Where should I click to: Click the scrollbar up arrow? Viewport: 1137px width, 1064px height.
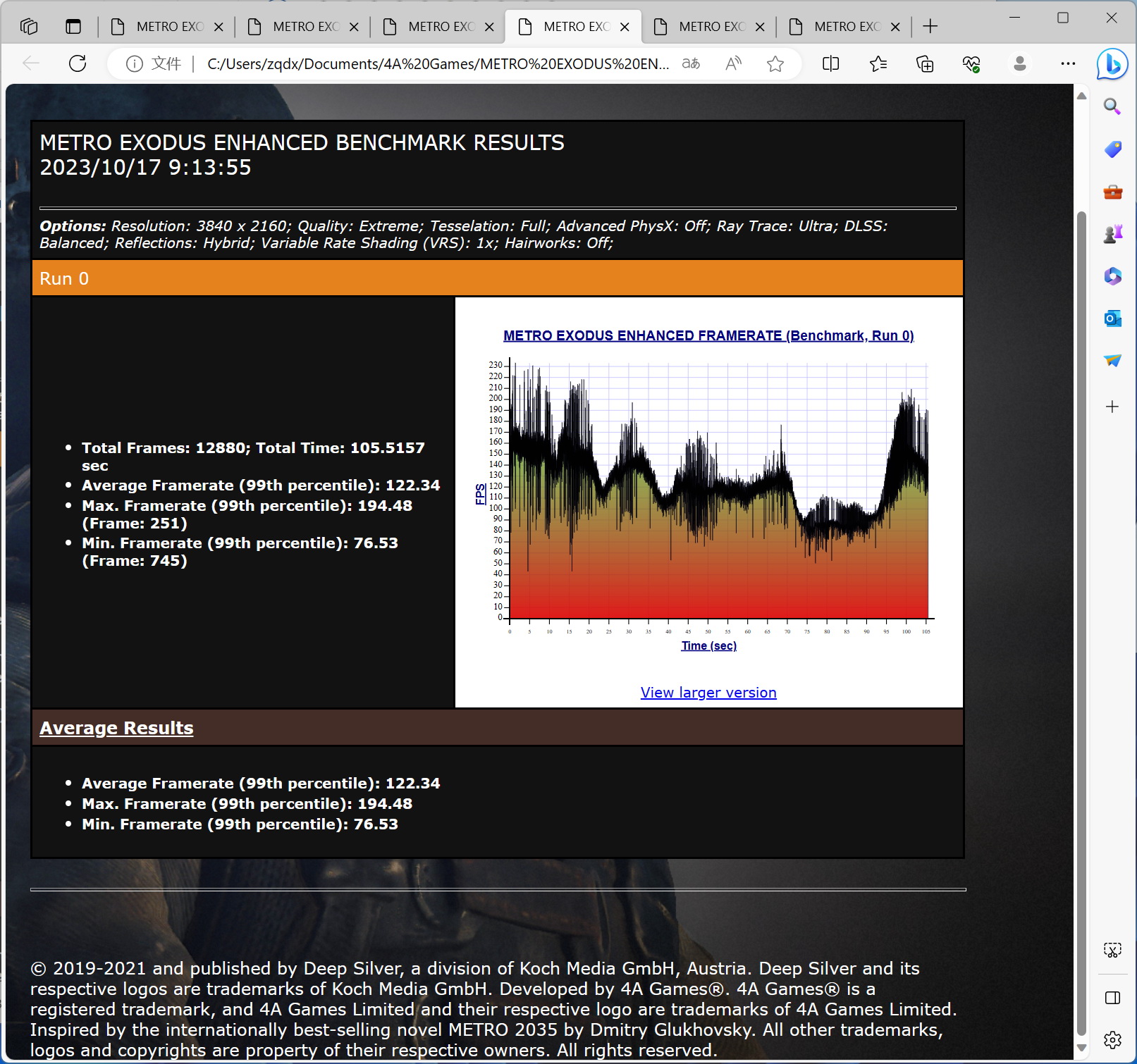pyautogui.click(x=1081, y=96)
